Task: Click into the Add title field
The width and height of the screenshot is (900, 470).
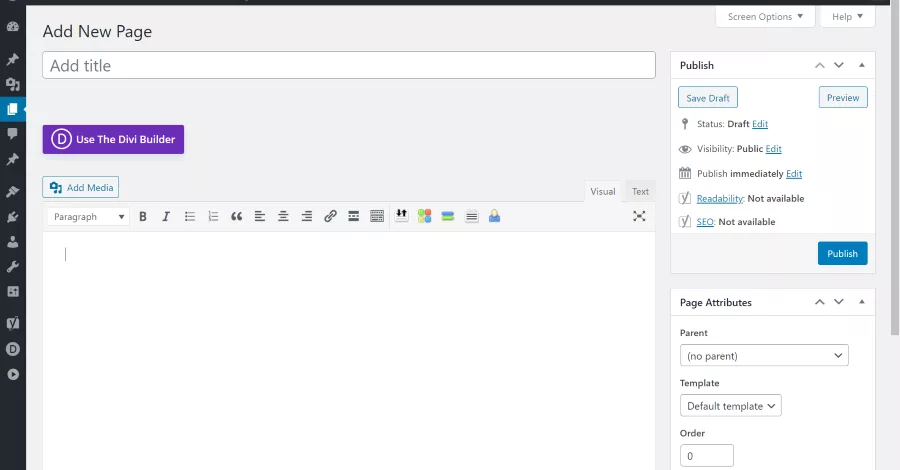Action: pos(349,65)
